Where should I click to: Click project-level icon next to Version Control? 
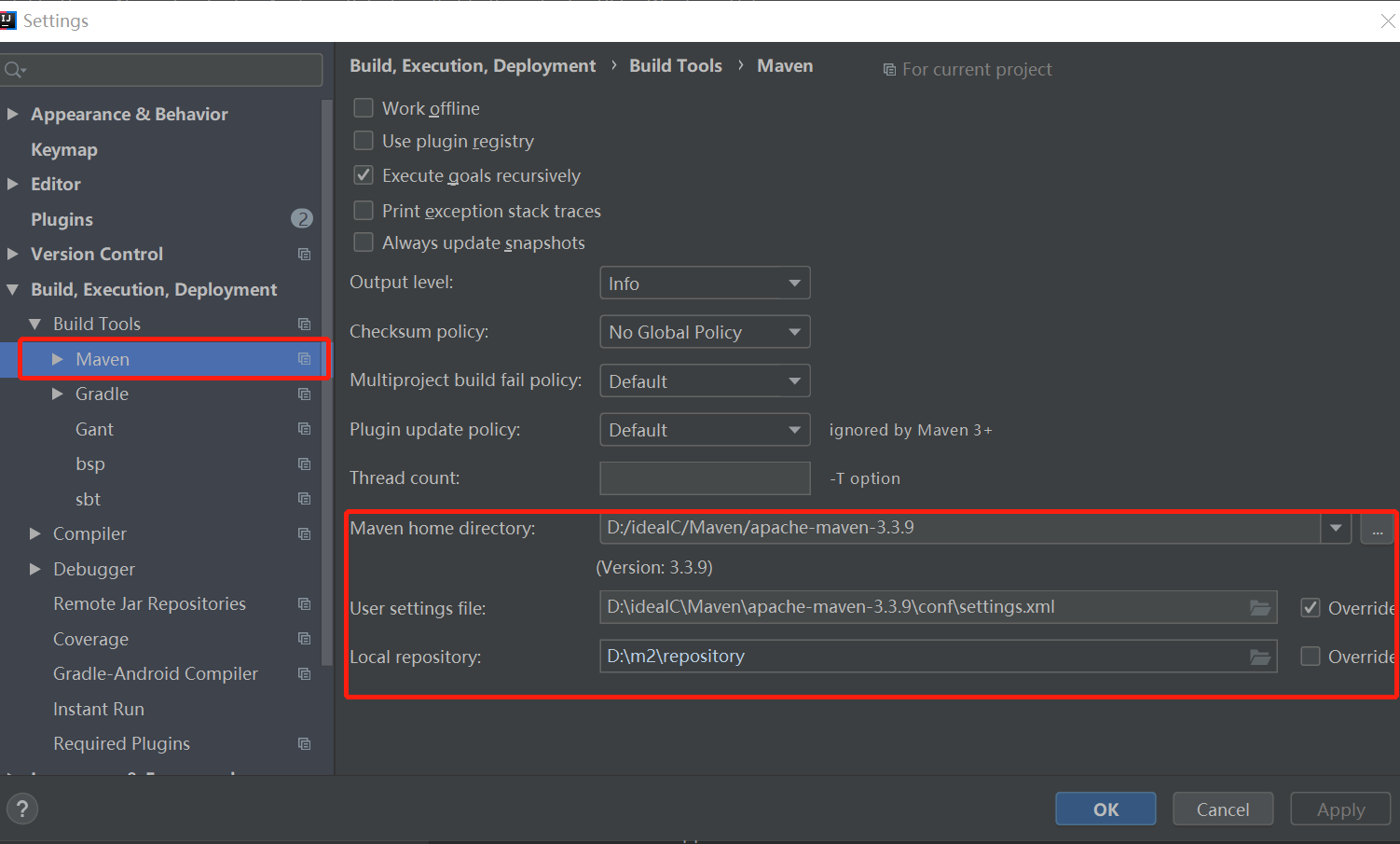[304, 254]
